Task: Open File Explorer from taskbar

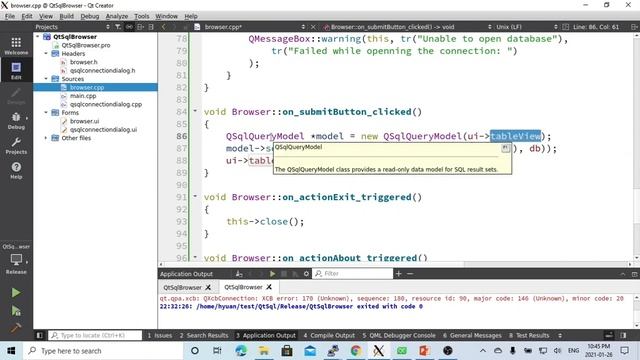Action: coord(264,351)
